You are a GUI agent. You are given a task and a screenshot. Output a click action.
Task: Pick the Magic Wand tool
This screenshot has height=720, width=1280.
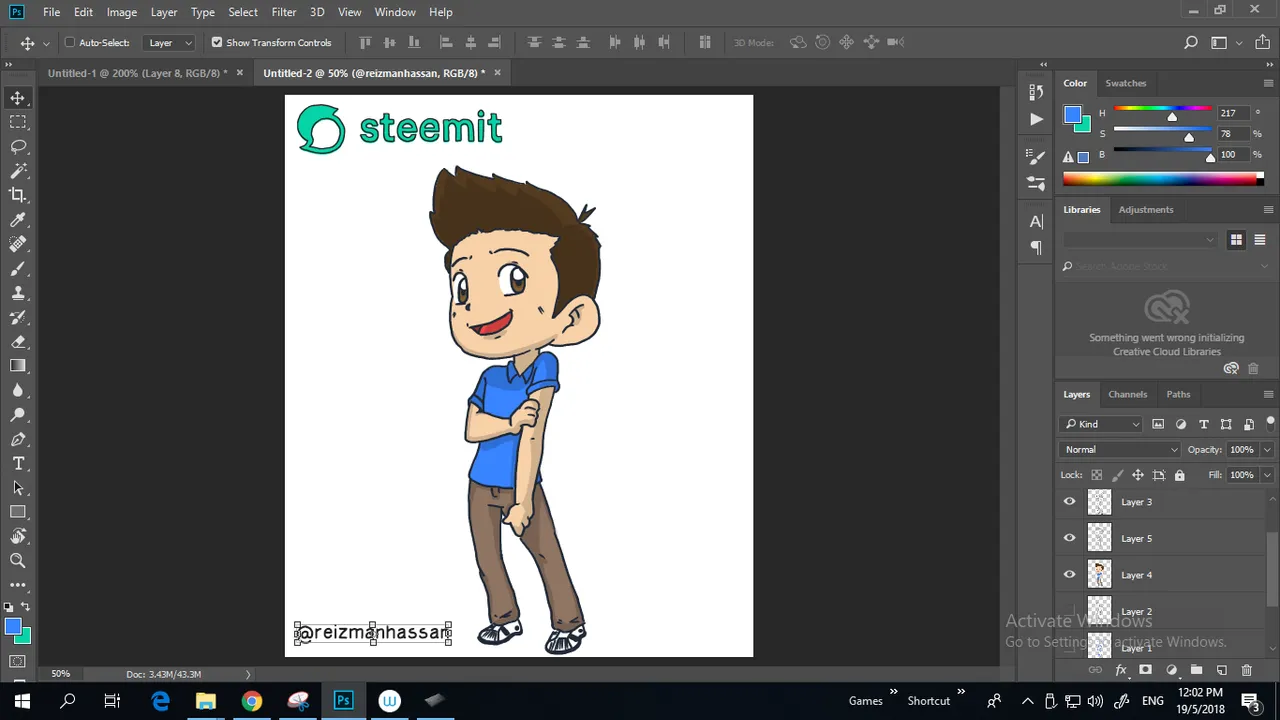click(x=18, y=171)
